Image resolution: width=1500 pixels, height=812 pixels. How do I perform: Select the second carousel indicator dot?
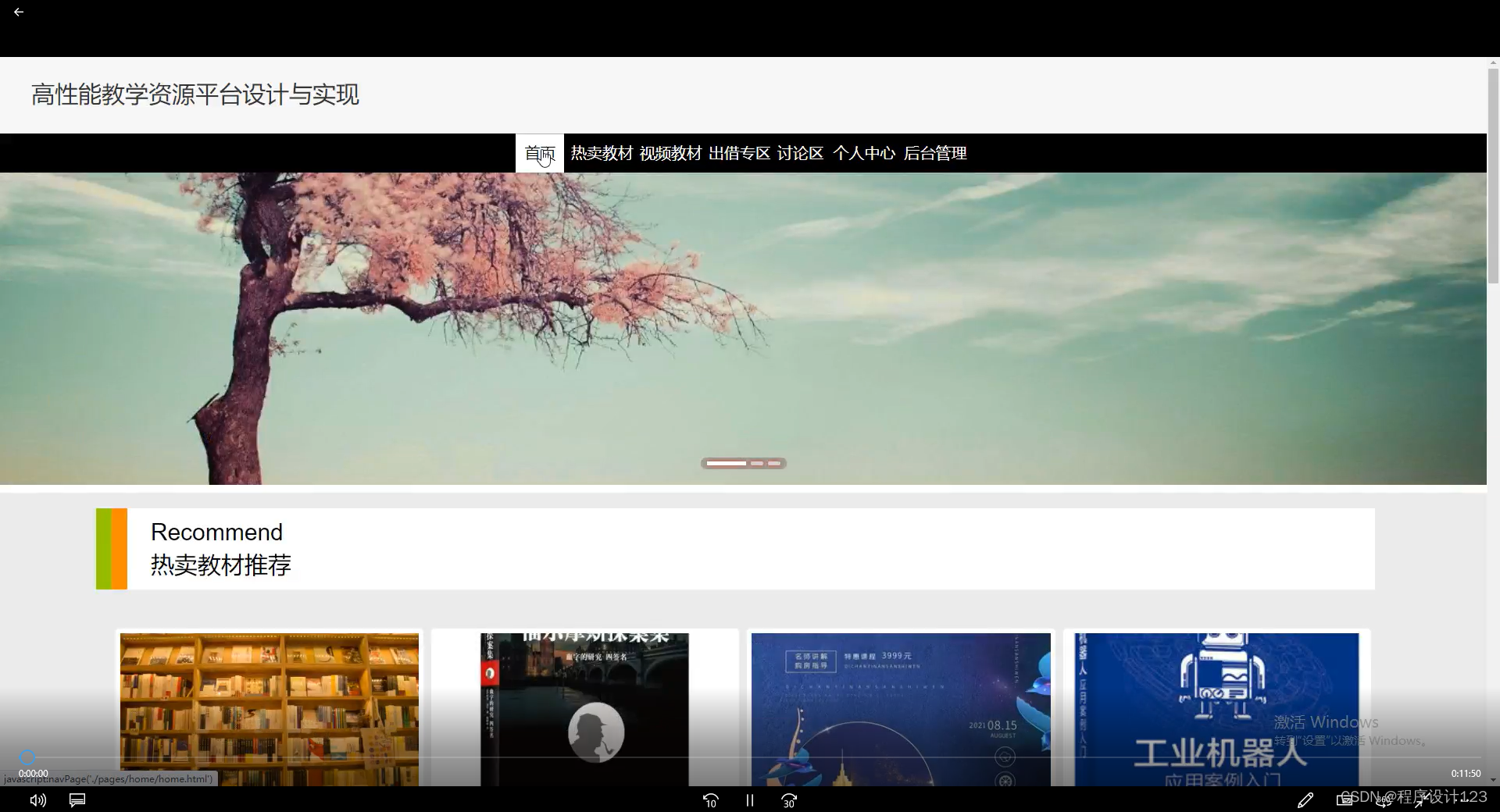(x=757, y=463)
